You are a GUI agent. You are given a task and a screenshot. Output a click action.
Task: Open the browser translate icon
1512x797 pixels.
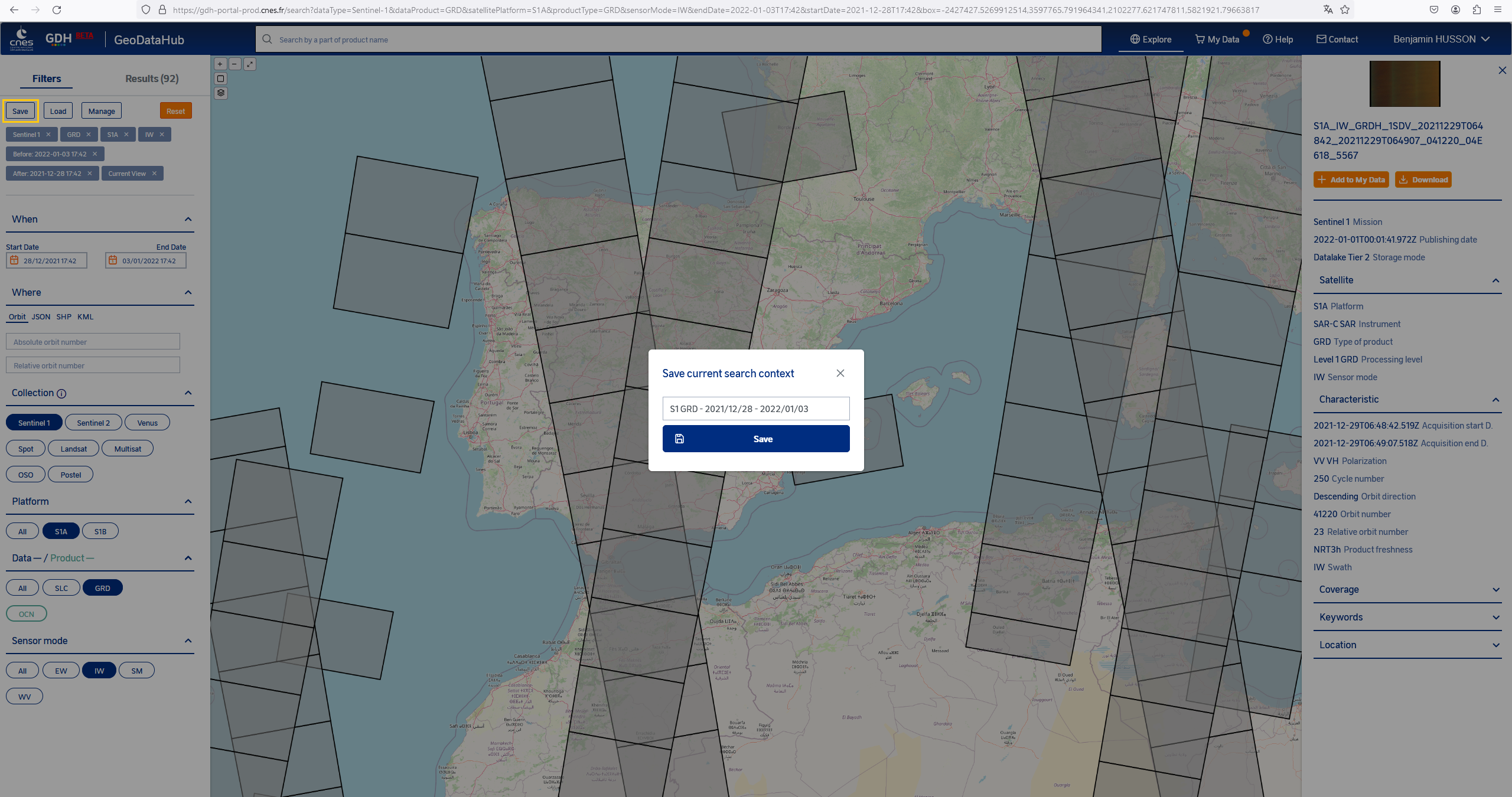pos(1328,9)
